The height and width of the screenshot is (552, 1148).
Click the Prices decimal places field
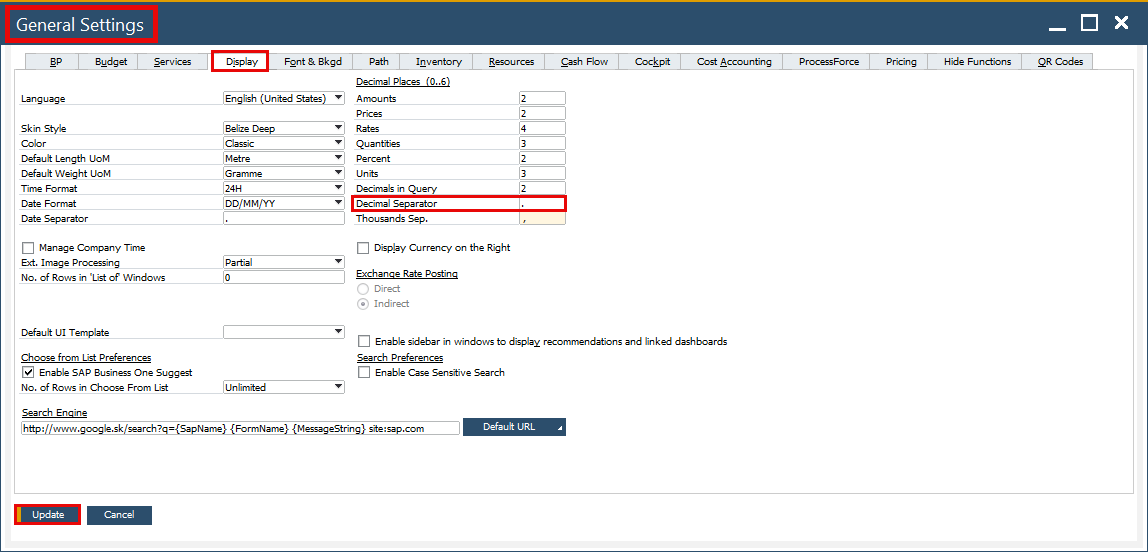(x=542, y=113)
